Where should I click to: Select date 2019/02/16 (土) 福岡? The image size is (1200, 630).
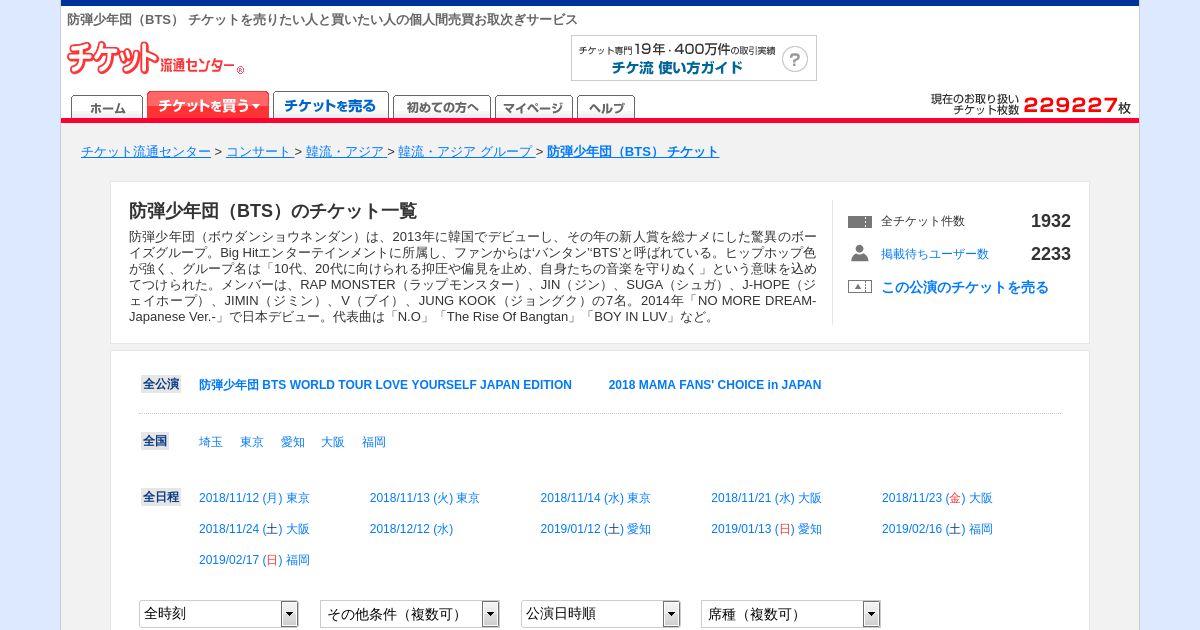pos(937,529)
